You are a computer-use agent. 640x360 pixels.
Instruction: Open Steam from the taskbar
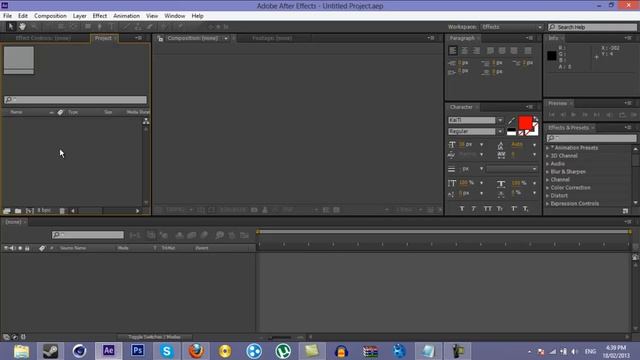[51, 351]
